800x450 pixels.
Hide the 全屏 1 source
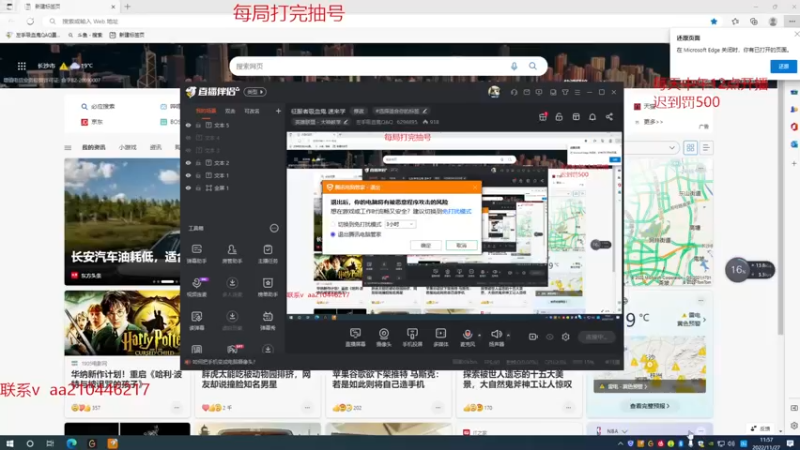(188, 188)
